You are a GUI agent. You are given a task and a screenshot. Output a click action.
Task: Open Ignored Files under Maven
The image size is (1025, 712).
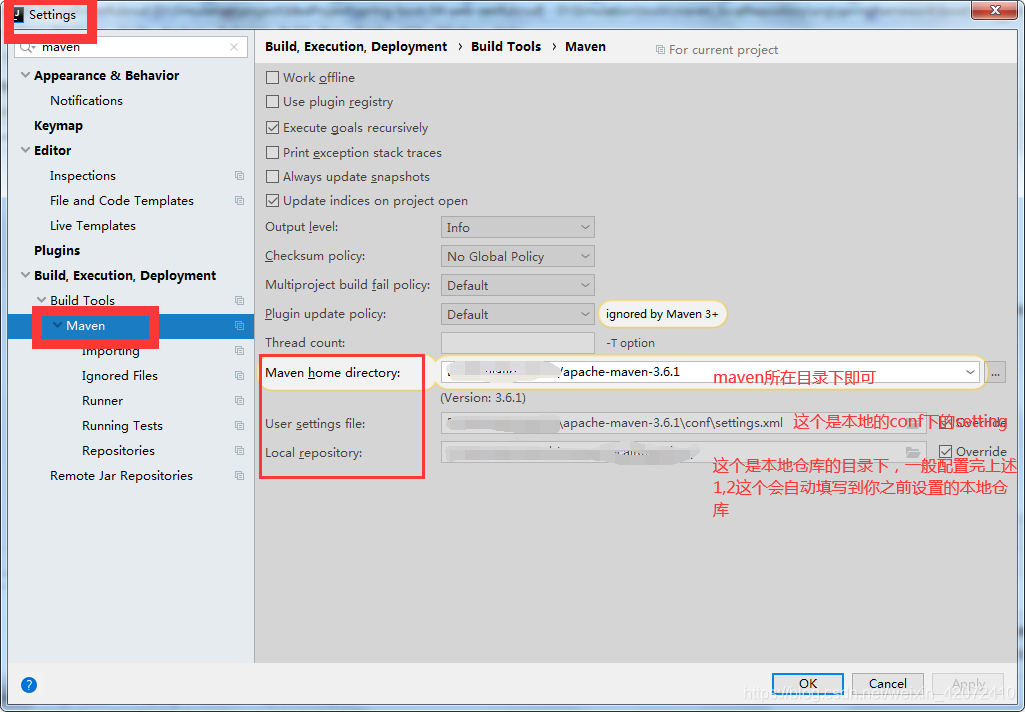coord(120,376)
